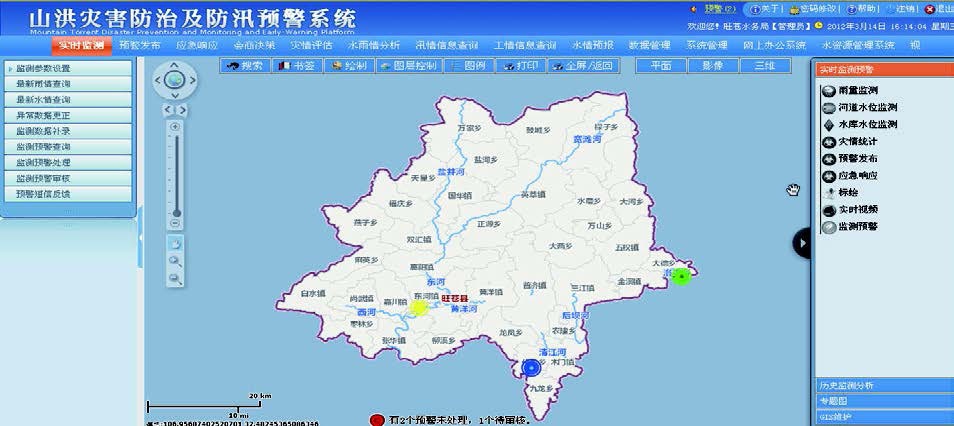The height and width of the screenshot is (426, 954).
Task: Go to next map extent arrow
Action: (181, 110)
